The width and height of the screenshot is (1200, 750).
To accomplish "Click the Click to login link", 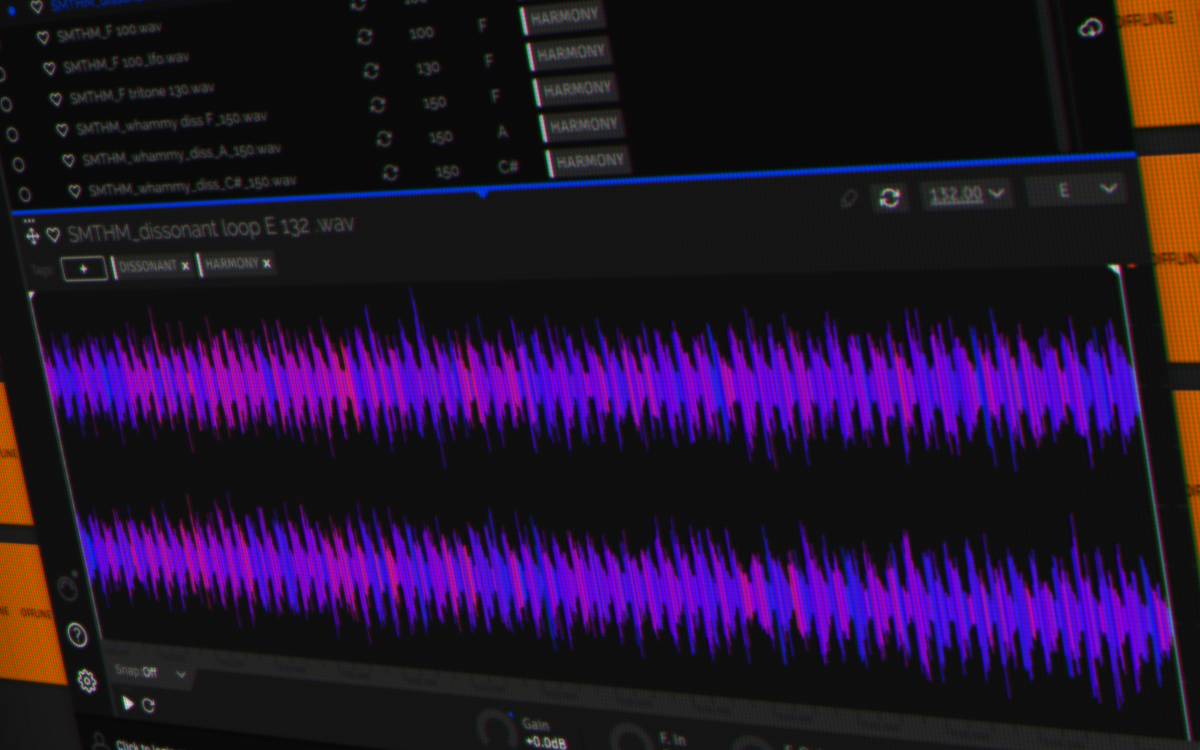I will (147, 745).
